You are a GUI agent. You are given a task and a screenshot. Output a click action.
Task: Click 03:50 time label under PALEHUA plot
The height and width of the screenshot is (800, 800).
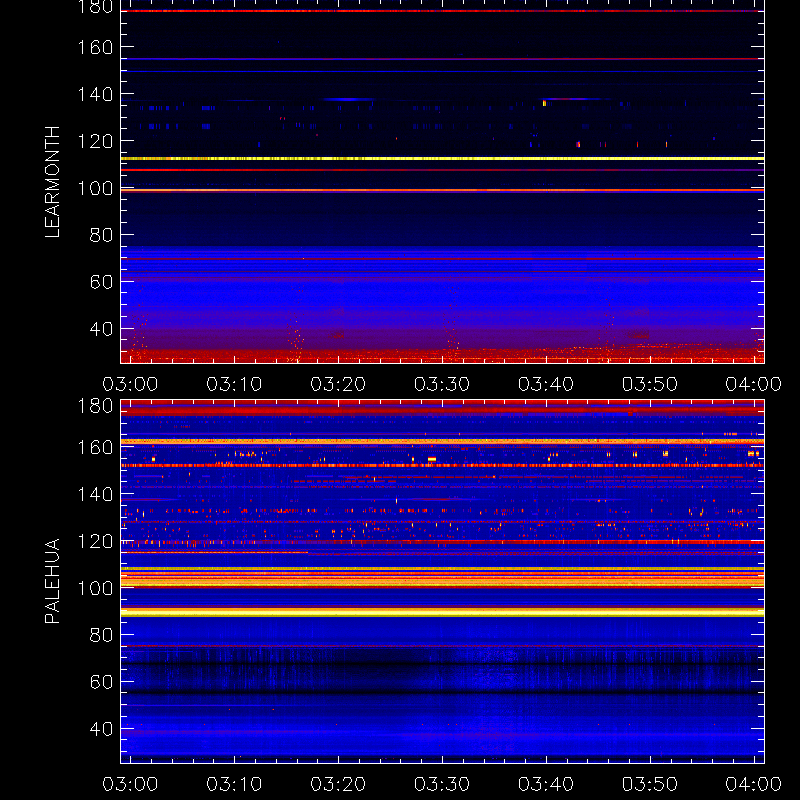pos(649,784)
